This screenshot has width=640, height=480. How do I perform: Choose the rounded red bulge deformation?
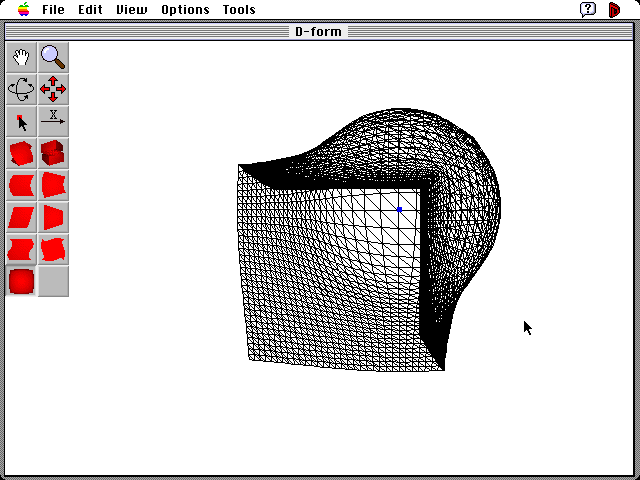pos(21,281)
